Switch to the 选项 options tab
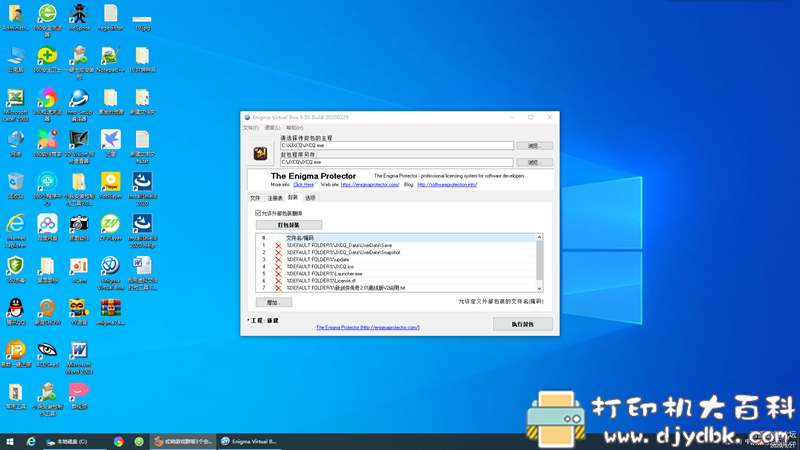Screen dimensions: 800x450 pyautogui.click(x=310, y=198)
